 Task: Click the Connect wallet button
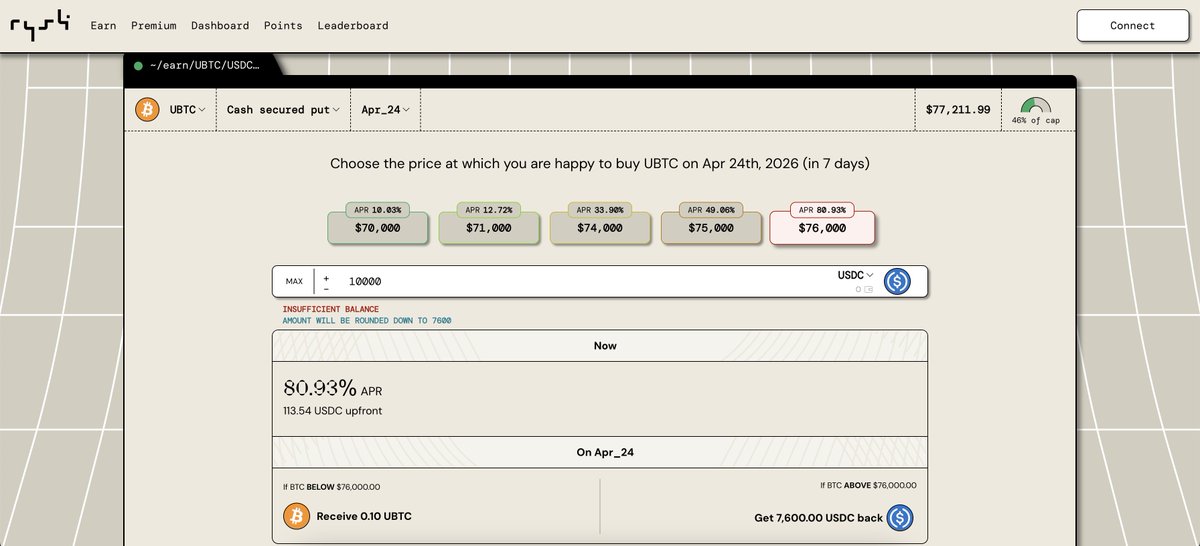click(1132, 26)
